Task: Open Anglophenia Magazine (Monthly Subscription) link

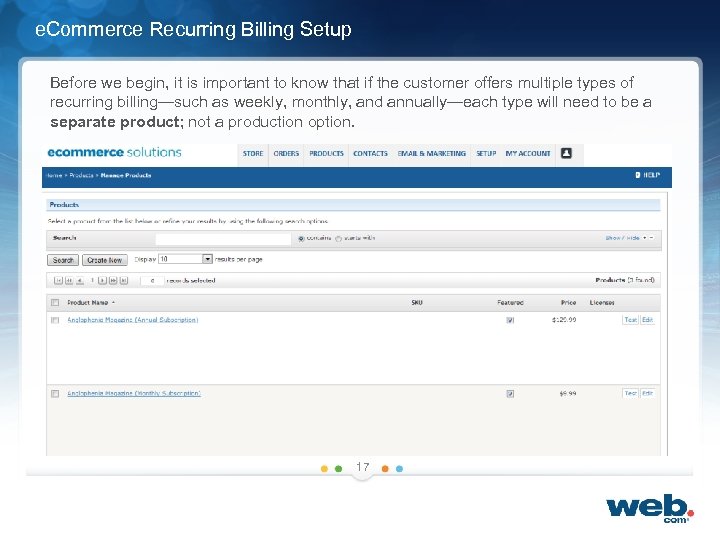Action: 134,393
